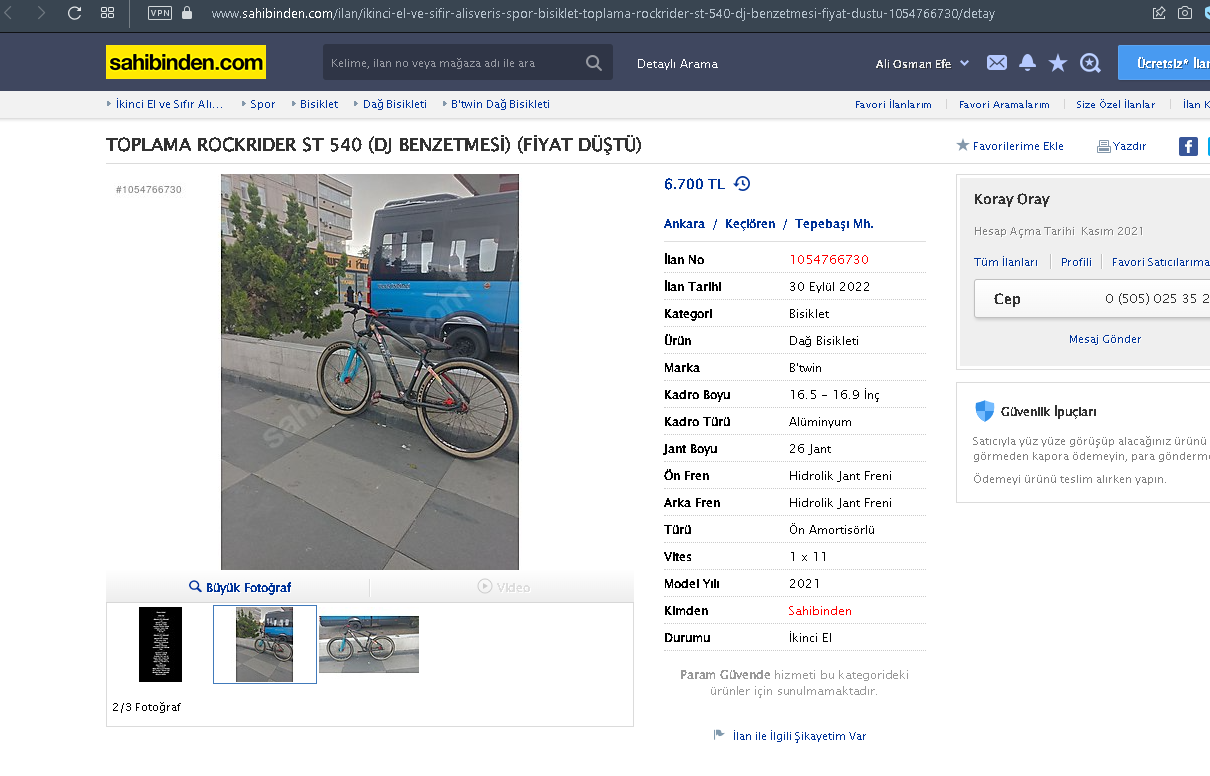Expand the Ali Osman Efe account dropdown
1210x776 pixels.
922,64
